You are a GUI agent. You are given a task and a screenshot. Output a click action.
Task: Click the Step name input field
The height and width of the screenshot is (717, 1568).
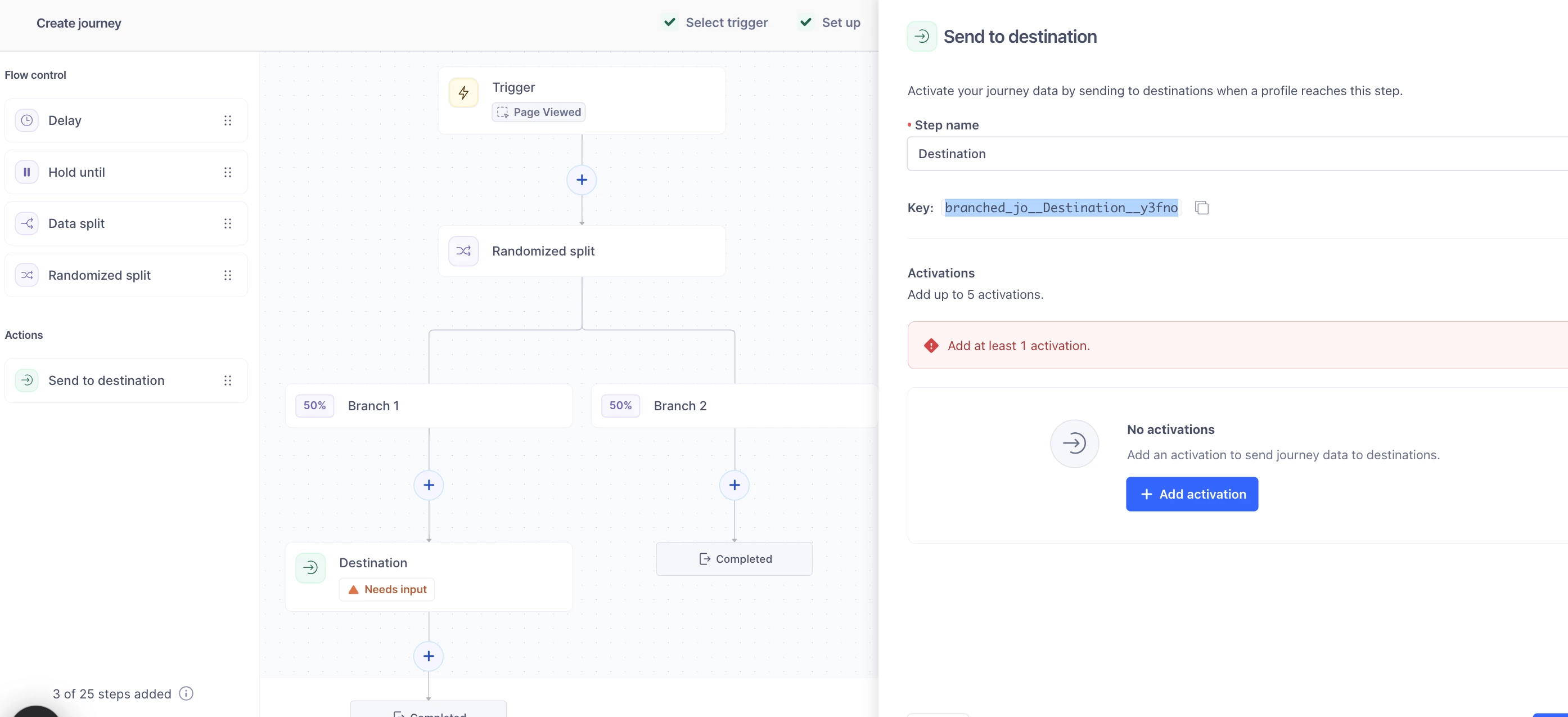click(x=1237, y=154)
